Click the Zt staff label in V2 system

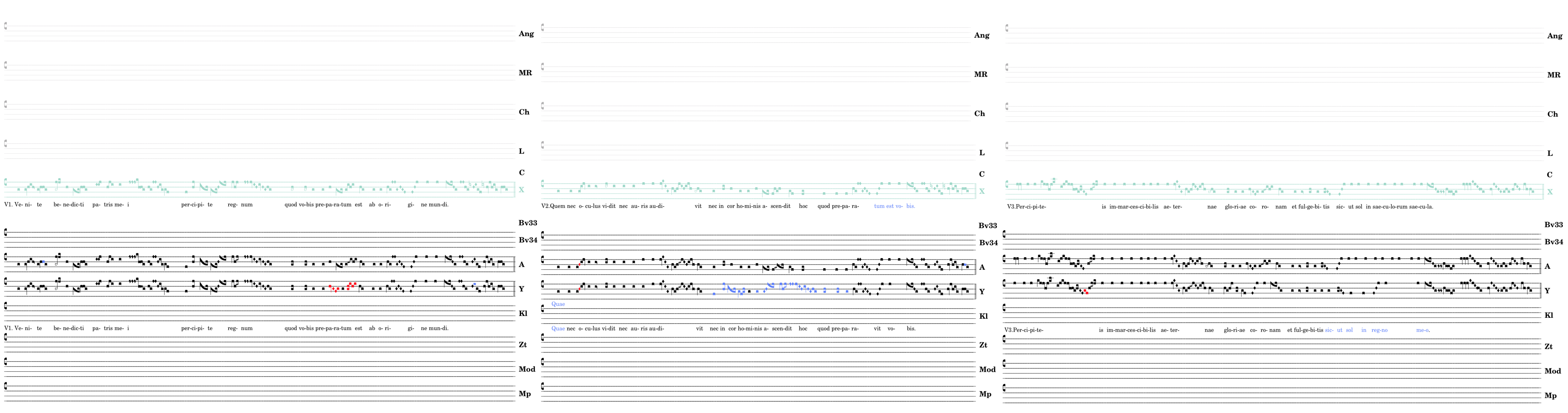click(x=983, y=345)
